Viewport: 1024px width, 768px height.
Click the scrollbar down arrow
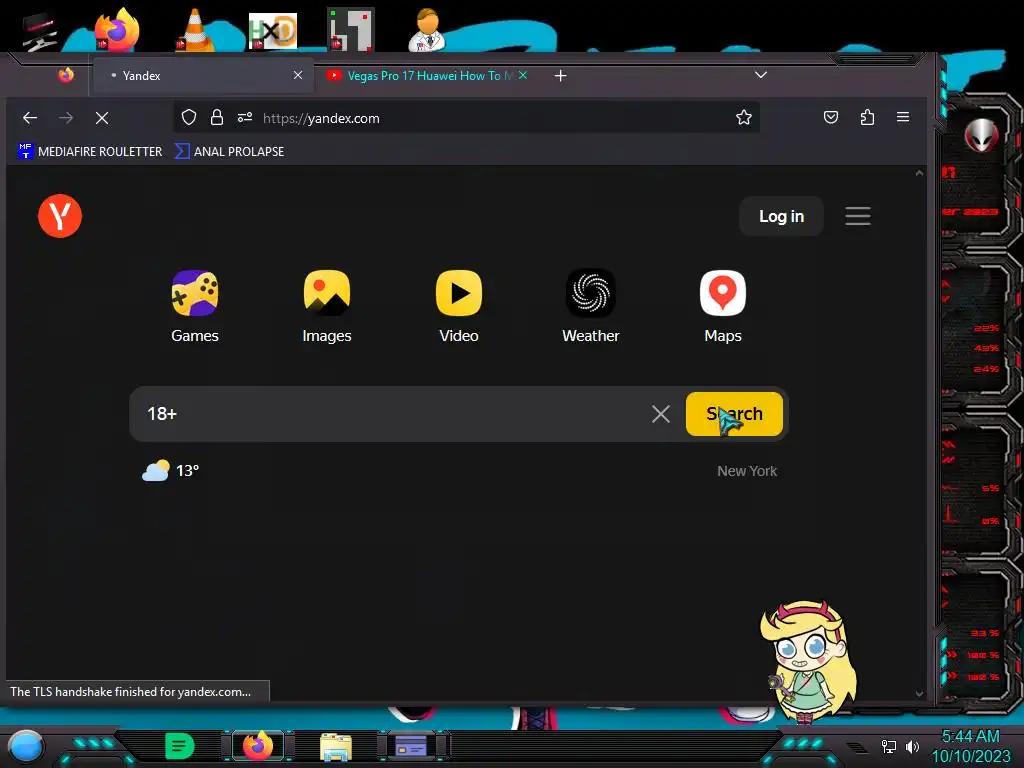920,693
